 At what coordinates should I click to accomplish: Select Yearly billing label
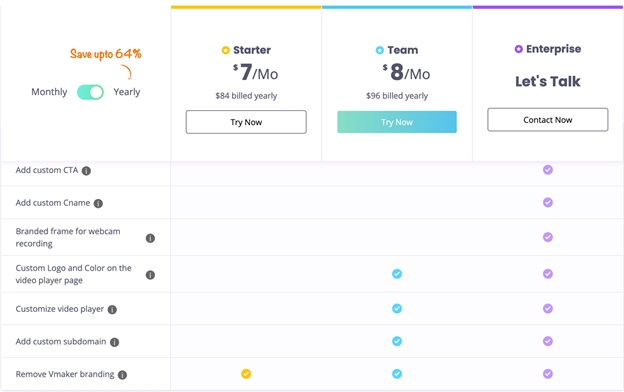coord(127,92)
